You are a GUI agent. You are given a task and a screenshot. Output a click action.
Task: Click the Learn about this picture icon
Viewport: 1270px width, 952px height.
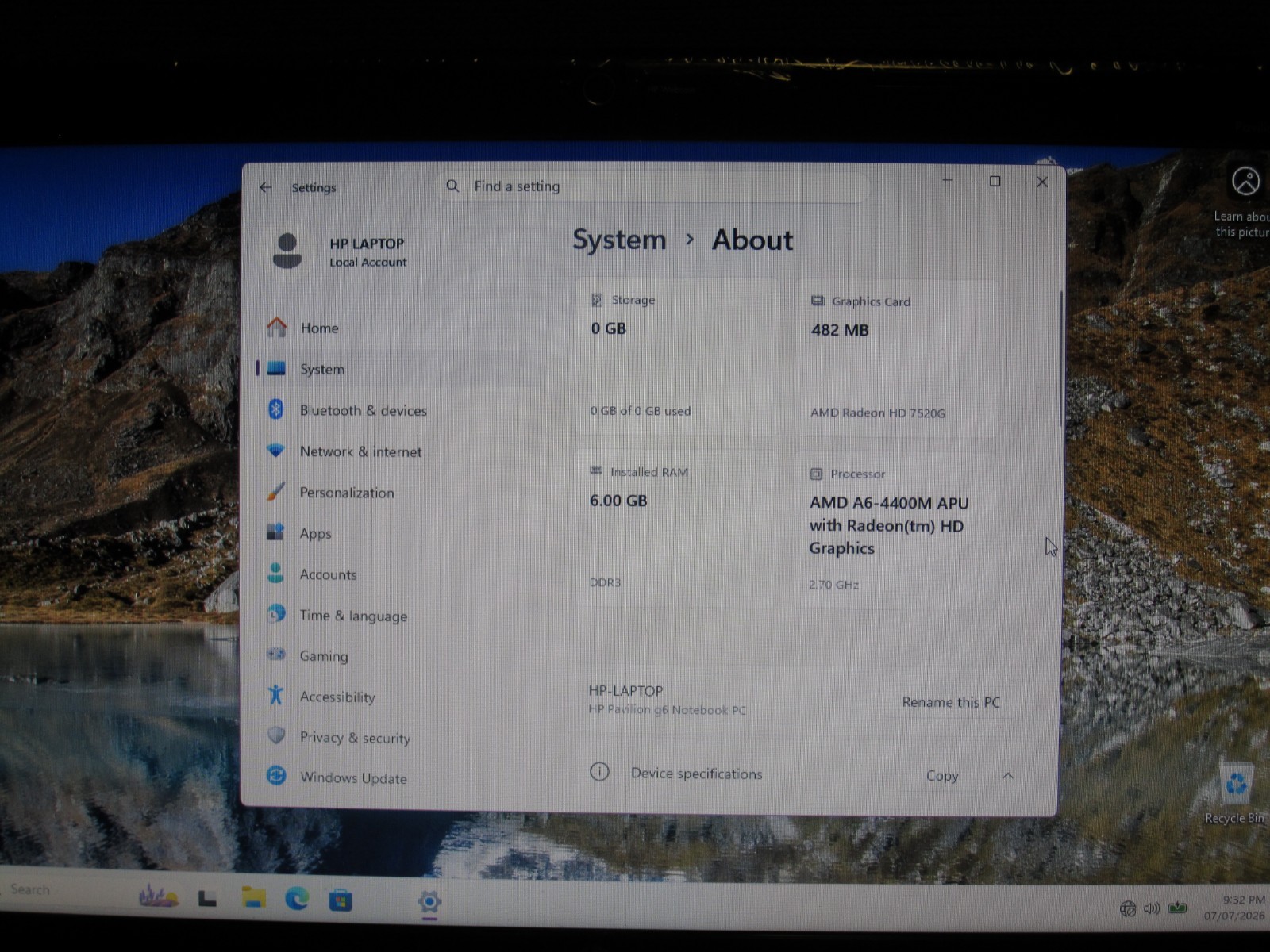pyautogui.click(x=1245, y=182)
